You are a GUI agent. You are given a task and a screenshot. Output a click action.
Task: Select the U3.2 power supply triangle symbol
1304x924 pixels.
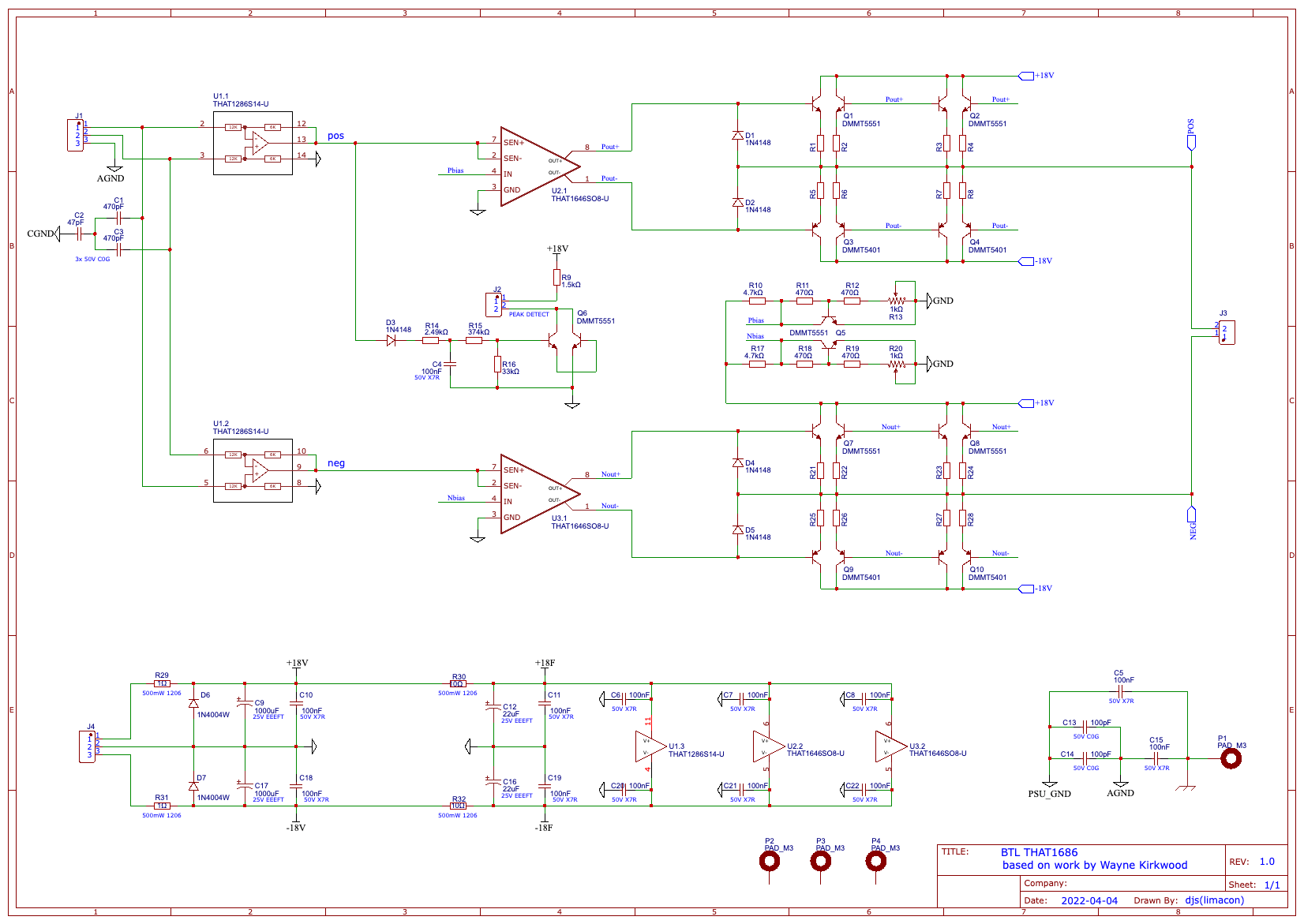click(891, 746)
